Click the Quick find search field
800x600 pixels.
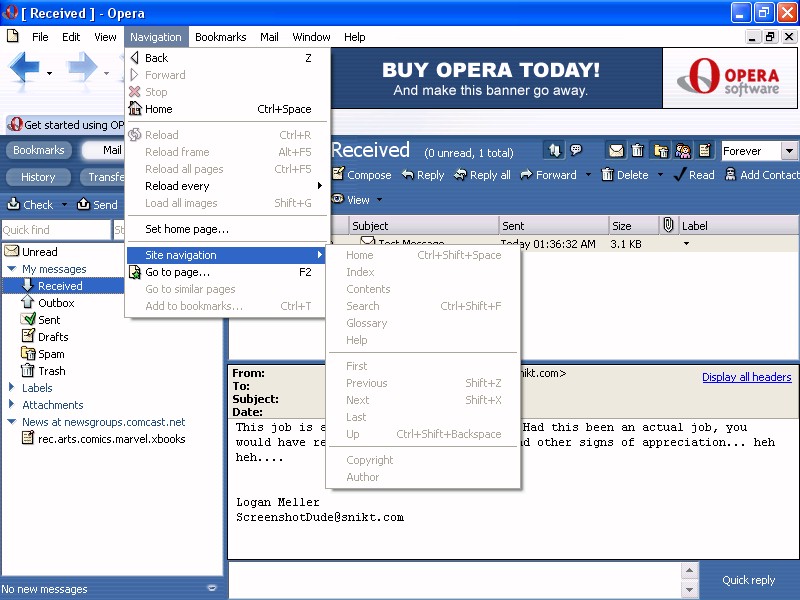[55, 230]
